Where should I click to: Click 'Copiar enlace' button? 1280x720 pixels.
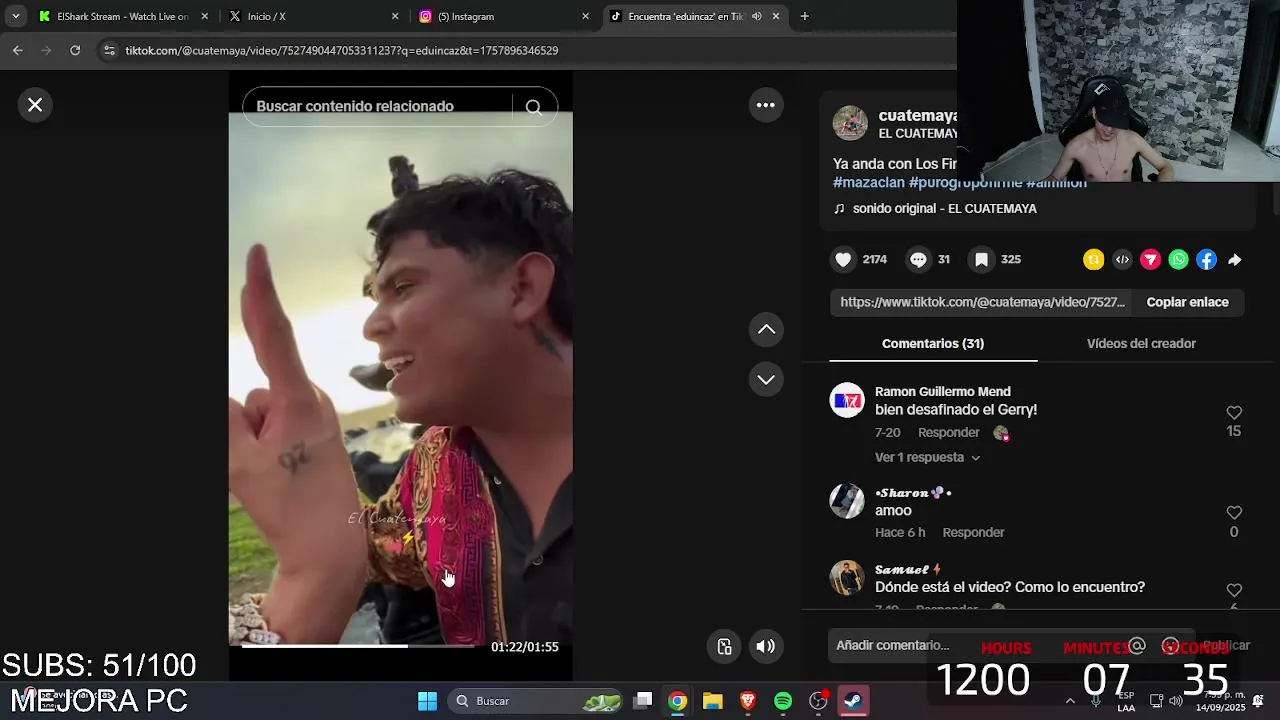tap(1187, 302)
